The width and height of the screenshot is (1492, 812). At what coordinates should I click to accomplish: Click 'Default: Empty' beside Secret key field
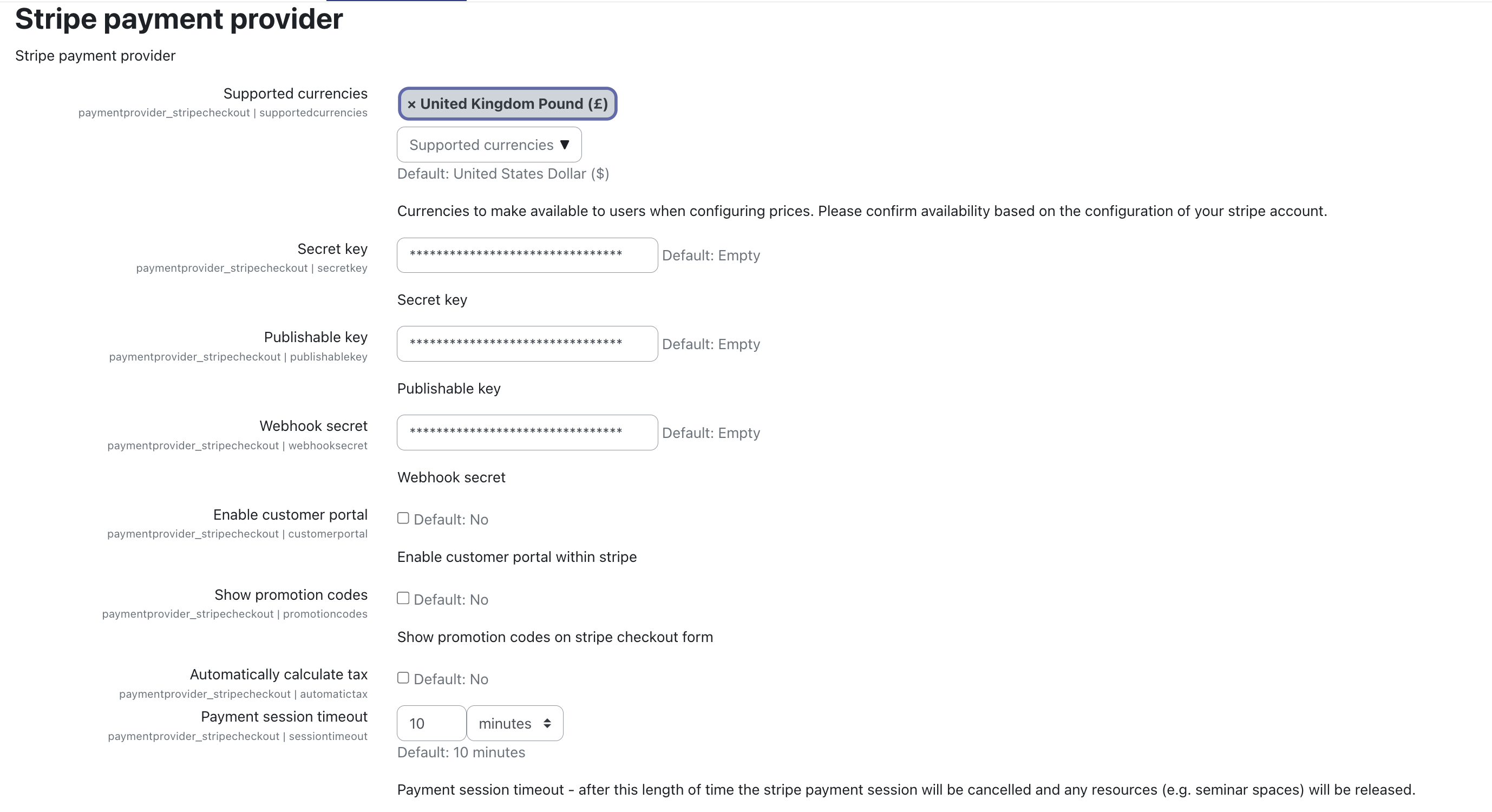[711, 256]
